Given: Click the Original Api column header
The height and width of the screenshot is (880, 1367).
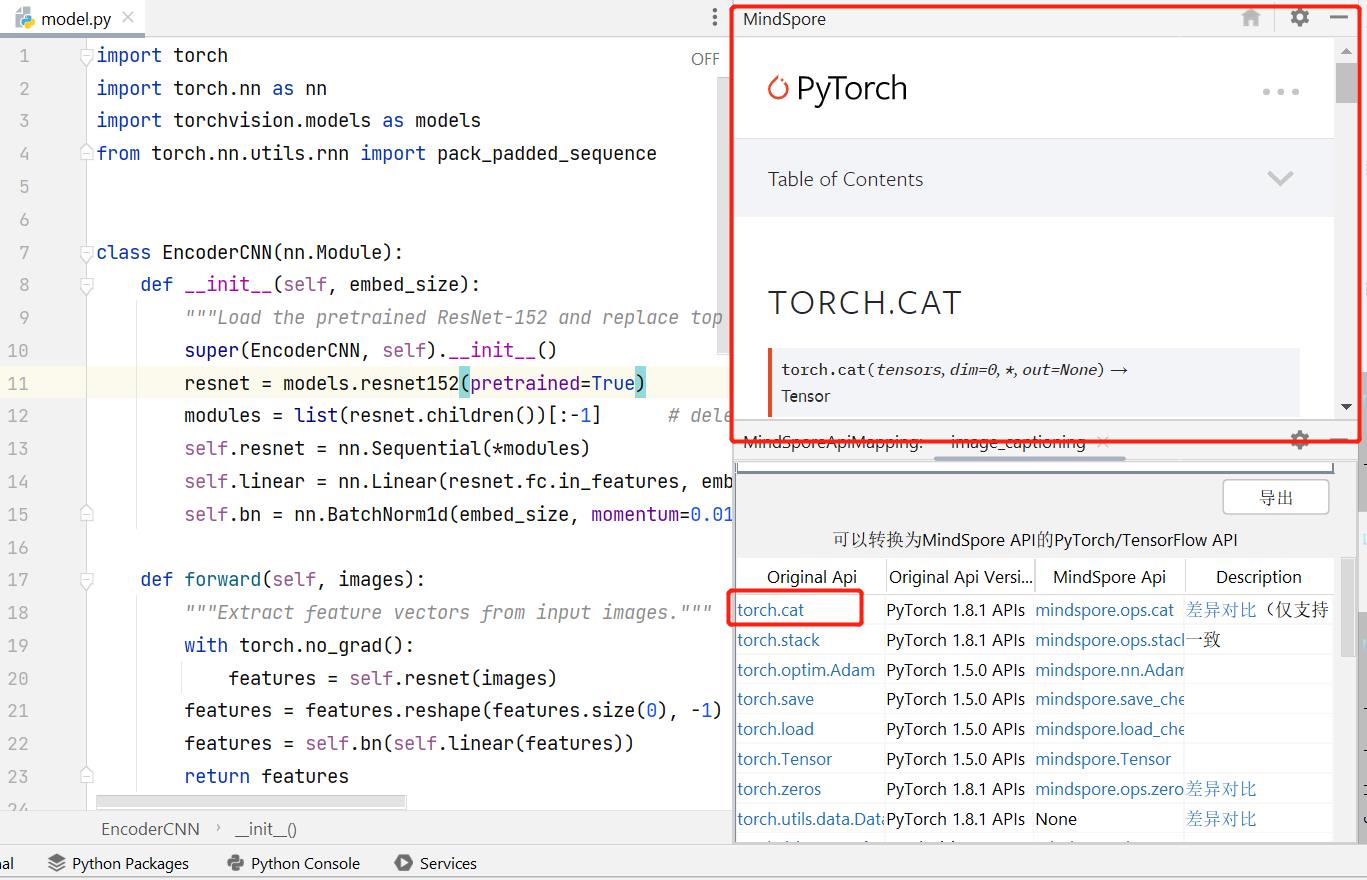Looking at the screenshot, I should pyautogui.click(x=811, y=577).
